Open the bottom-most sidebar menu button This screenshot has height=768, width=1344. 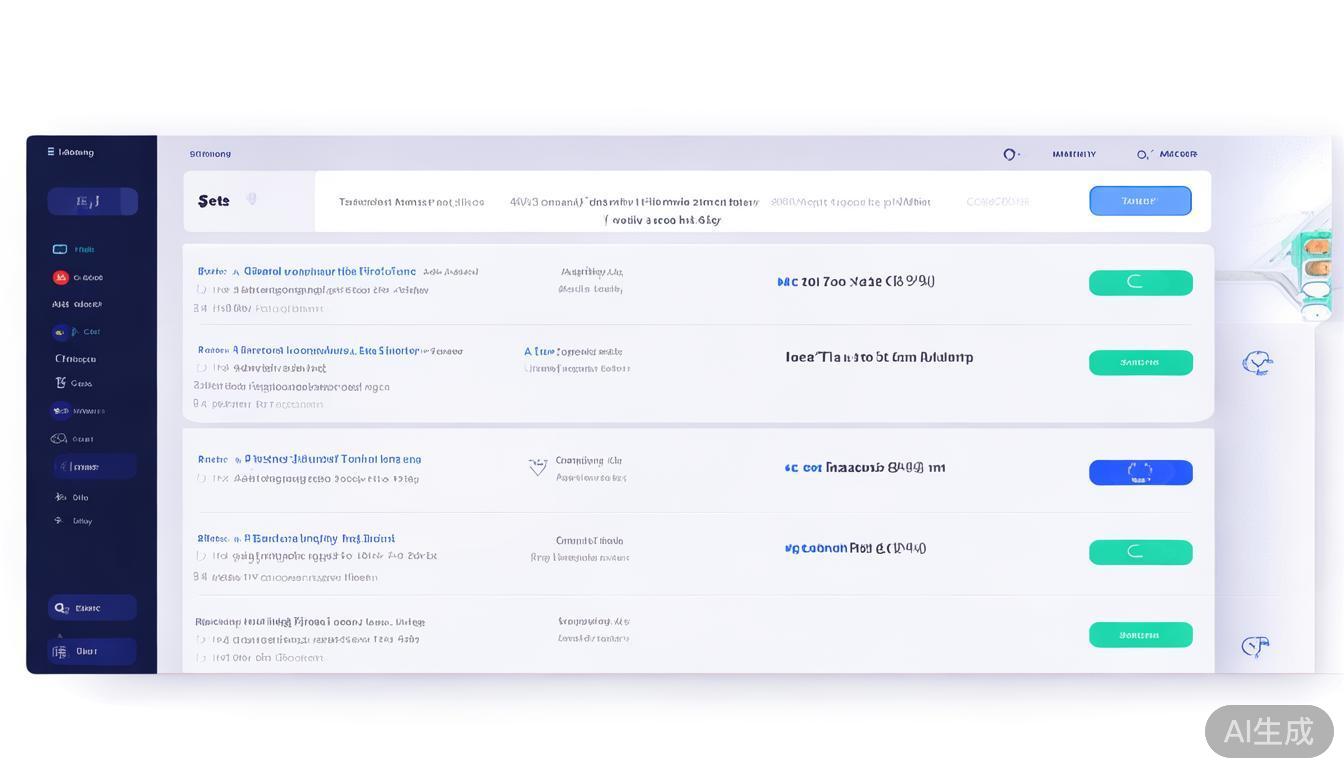coord(92,652)
